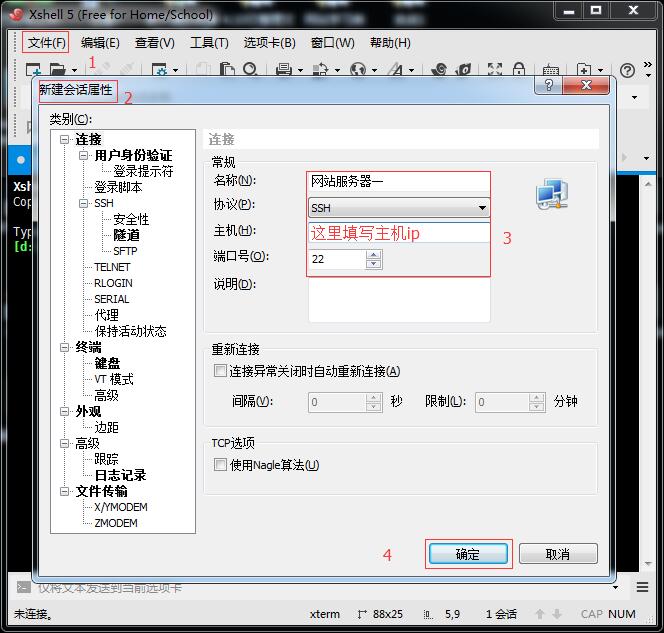Click the Xftp toolbar icon

pos(440,69)
